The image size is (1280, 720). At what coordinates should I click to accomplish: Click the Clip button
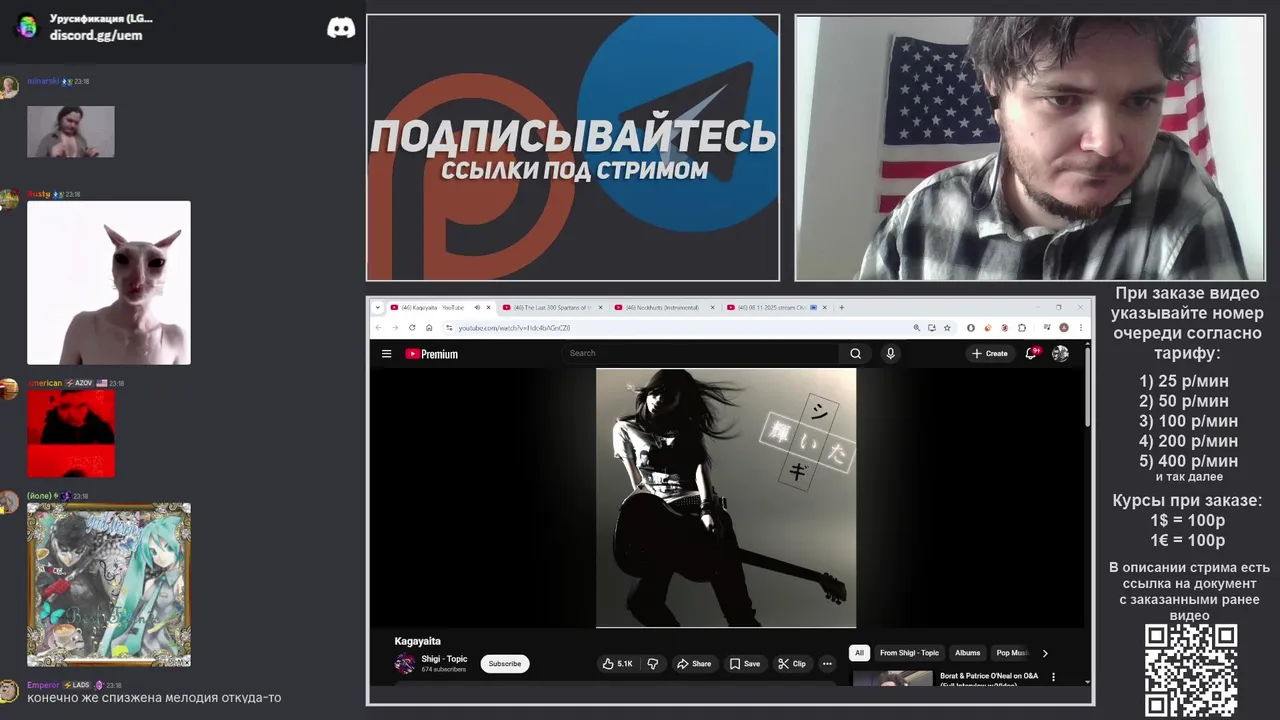[792, 663]
